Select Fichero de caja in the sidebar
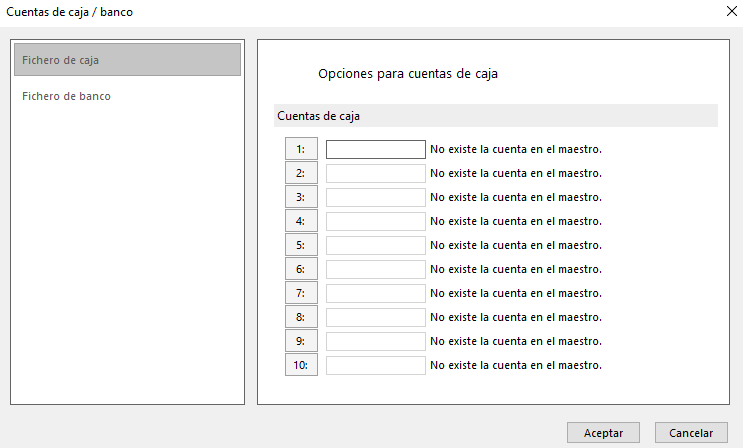 127,60
